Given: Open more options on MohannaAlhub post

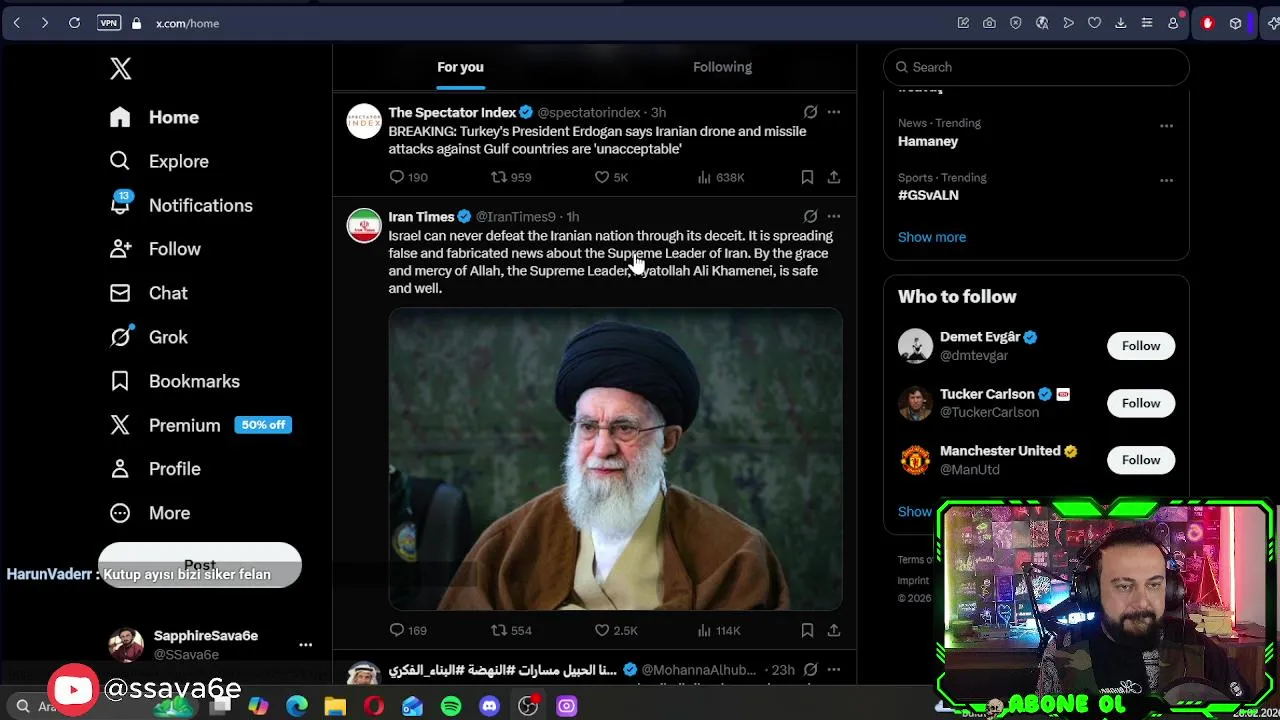Looking at the screenshot, I should (x=834, y=669).
